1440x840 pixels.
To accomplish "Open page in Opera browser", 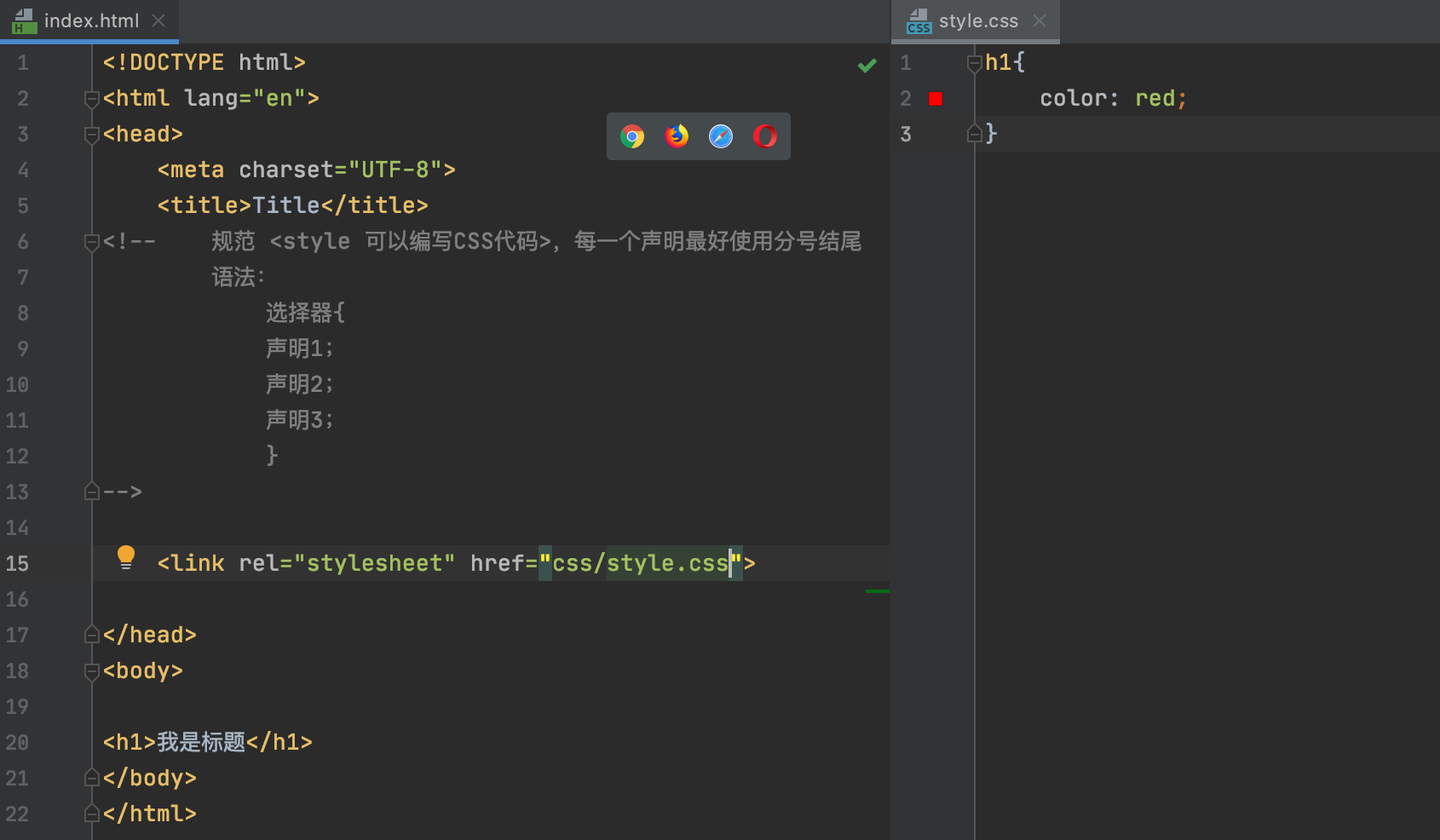I will pyautogui.click(x=765, y=136).
